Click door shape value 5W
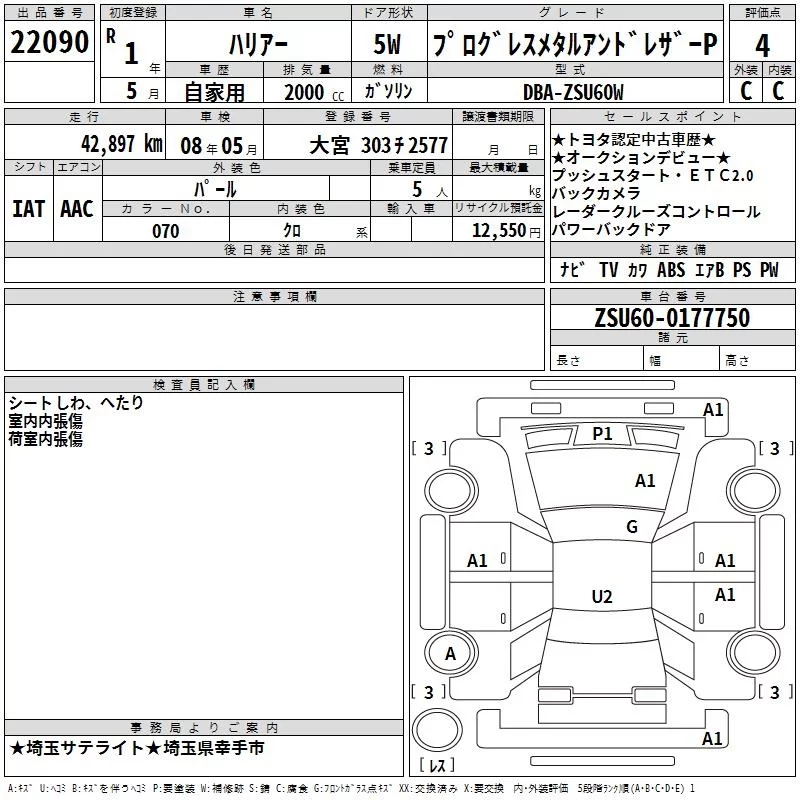 [387, 44]
